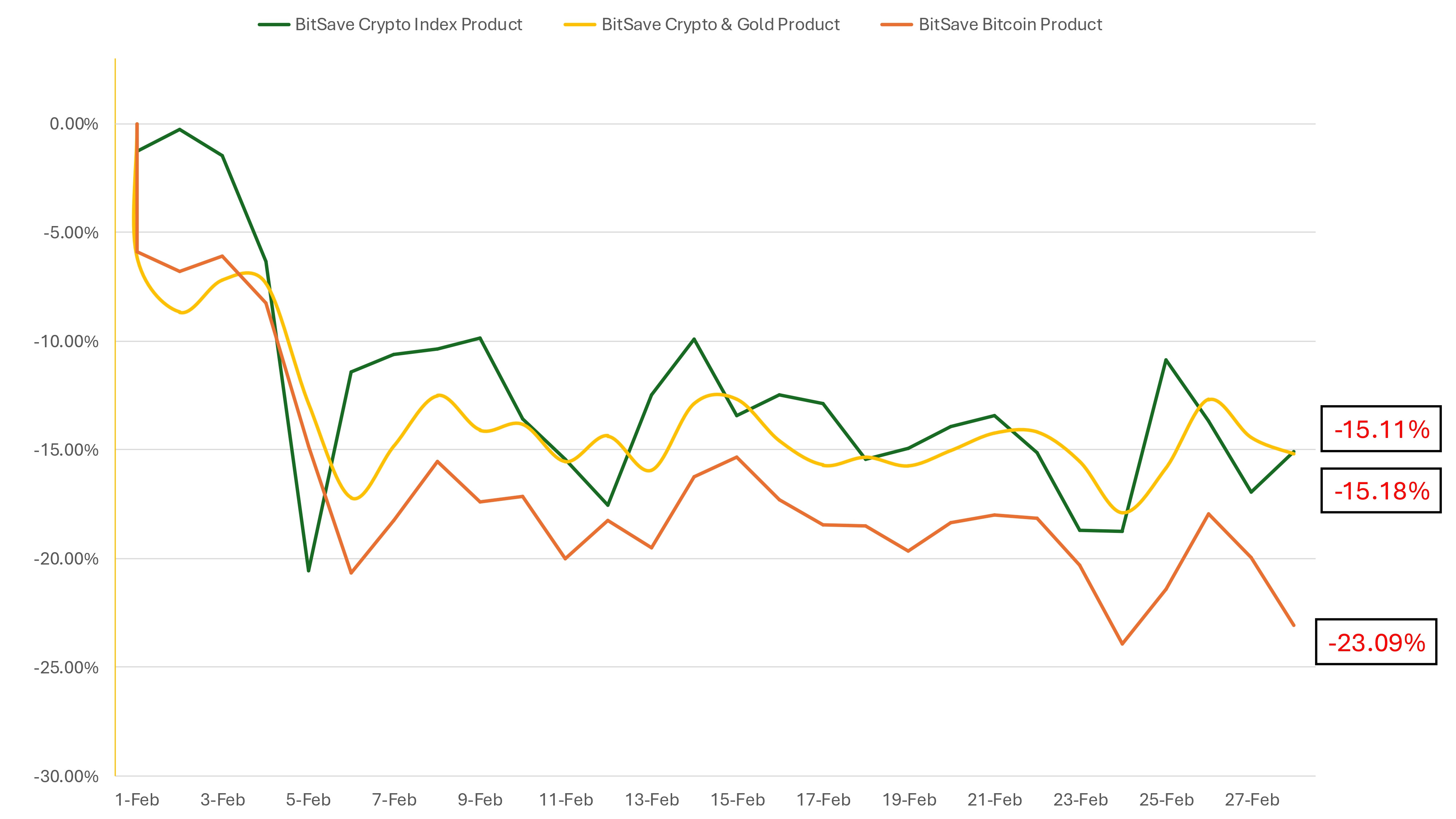The height and width of the screenshot is (819, 1456).
Task: Click the green legend line marker
Action: pyautogui.click(x=274, y=25)
